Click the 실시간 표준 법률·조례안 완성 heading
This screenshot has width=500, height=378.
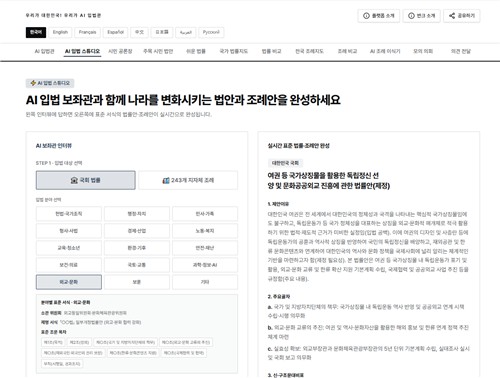pos(299,146)
